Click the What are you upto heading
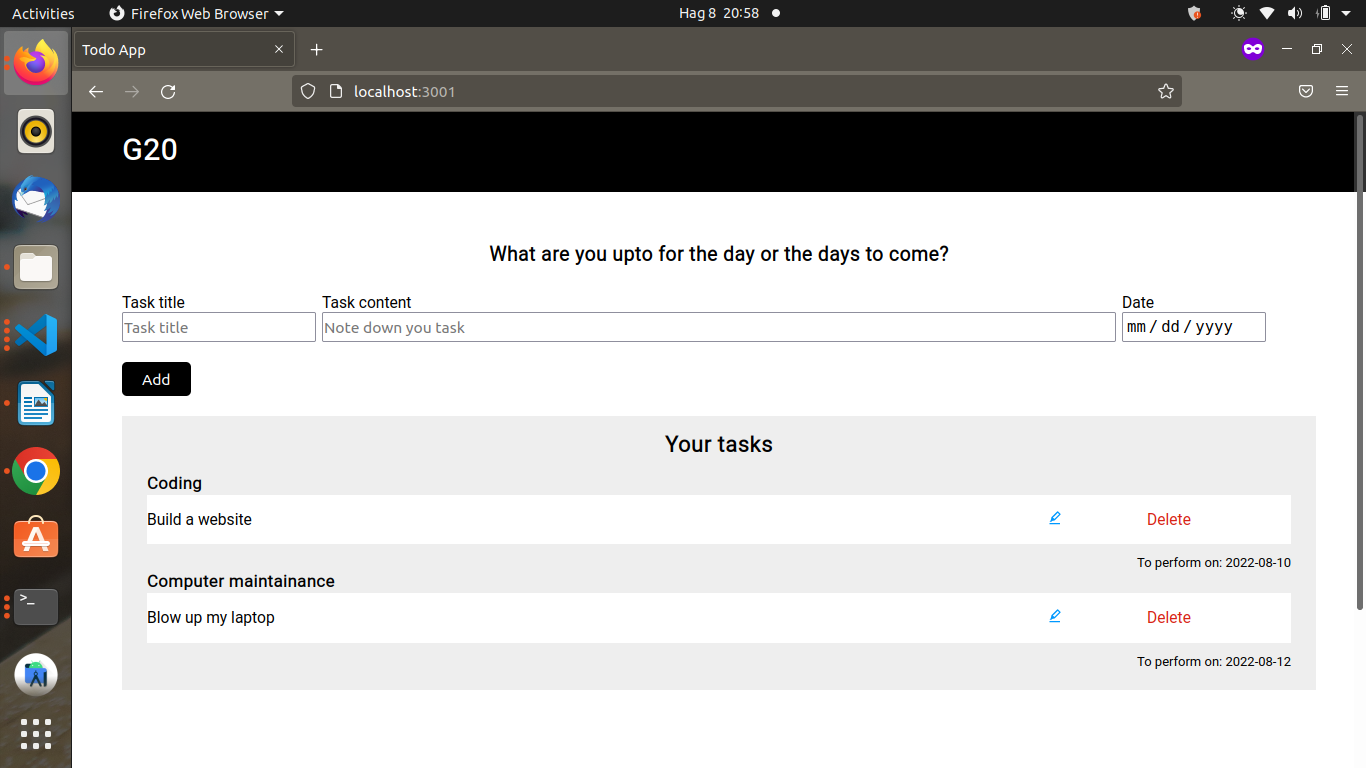 [719, 254]
